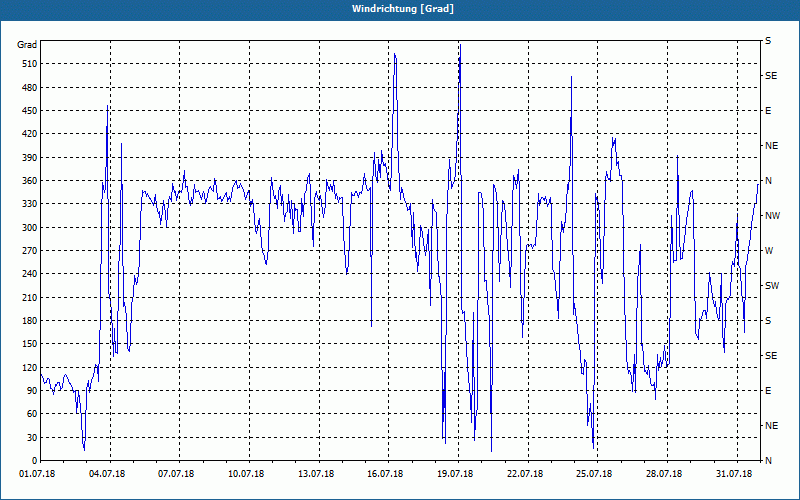800x500 pixels.
Task: Click the 420 y-axis tick label
Action: 30,134
